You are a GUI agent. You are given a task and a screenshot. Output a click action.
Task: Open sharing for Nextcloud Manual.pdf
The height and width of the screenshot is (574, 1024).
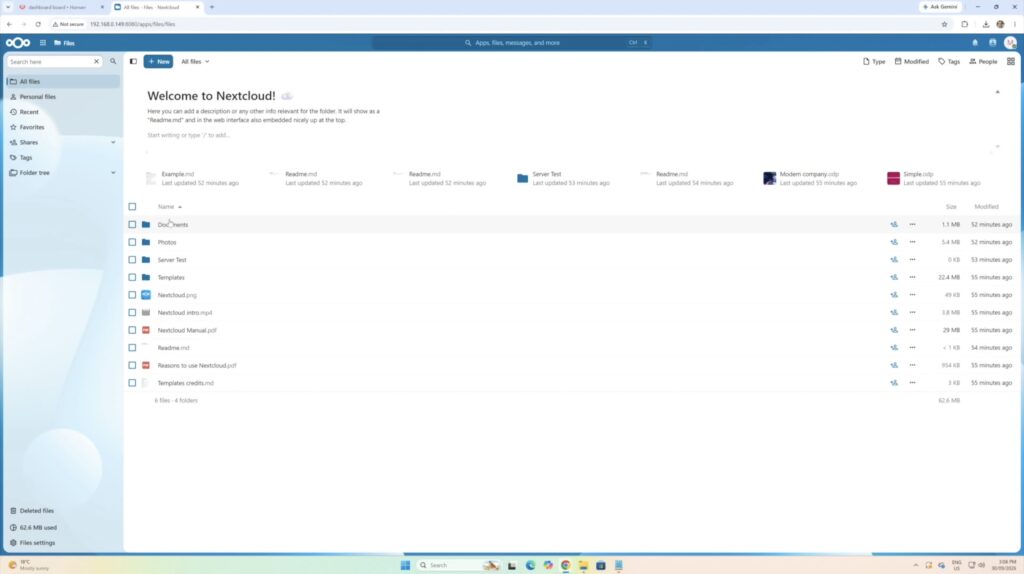pos(893,330)
